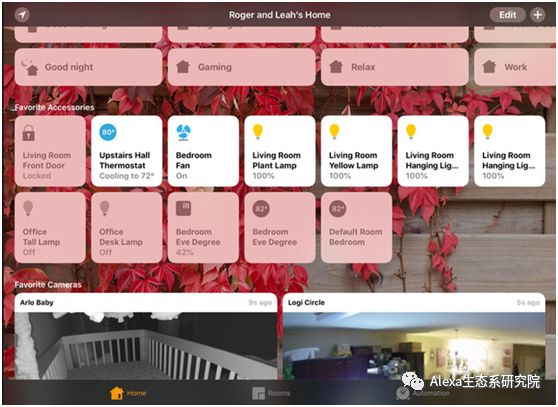Click the bulb icon on Office Tall Lamp
The width and height of the screenshot is (558, 407).
tap(28, 208)
